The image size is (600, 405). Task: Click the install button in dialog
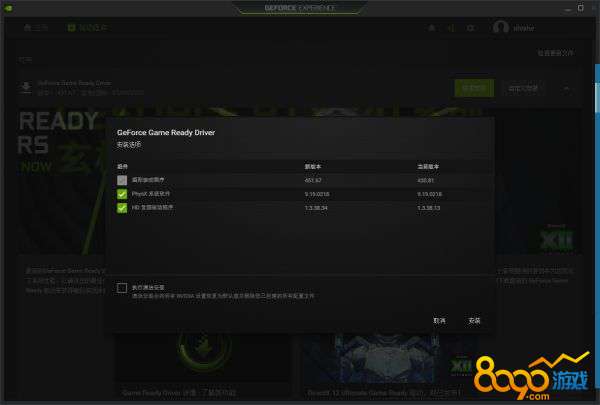pyautogui.click(x=474, y=321)
